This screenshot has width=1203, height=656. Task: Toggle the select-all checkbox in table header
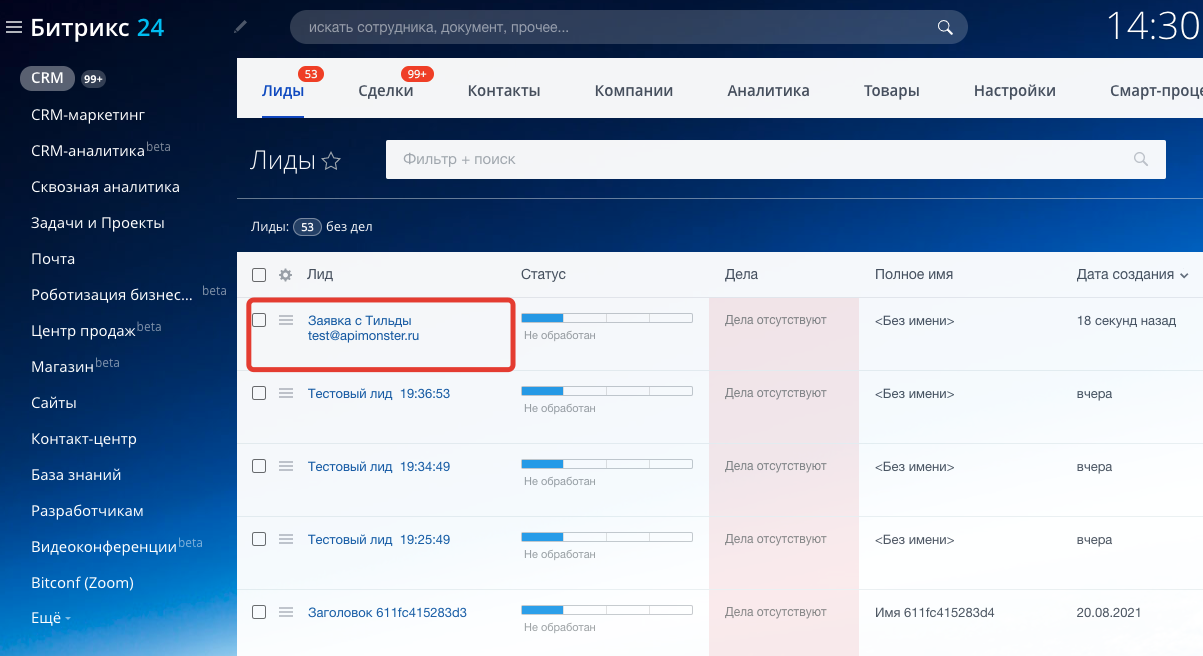259,275
